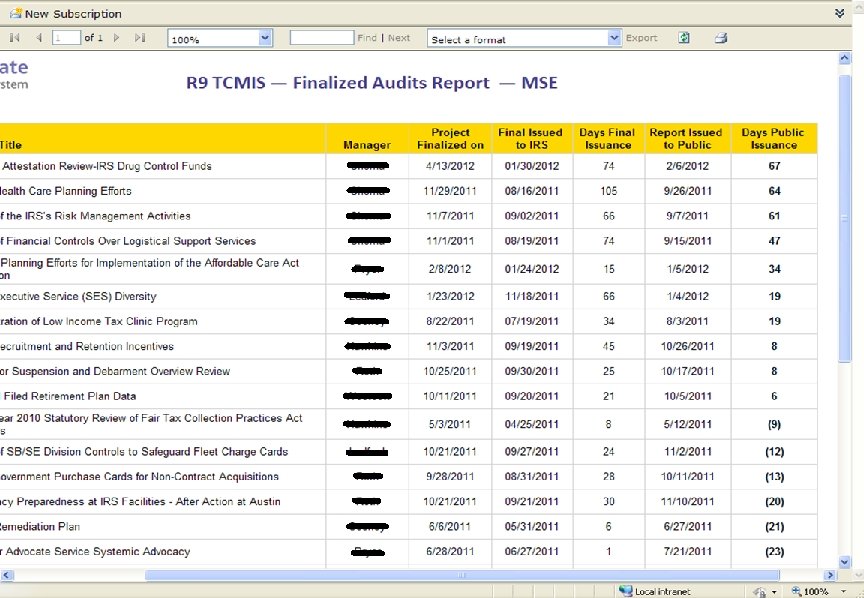Click the Find link
This screenshot has height=598, width=864.
point(367,38)
